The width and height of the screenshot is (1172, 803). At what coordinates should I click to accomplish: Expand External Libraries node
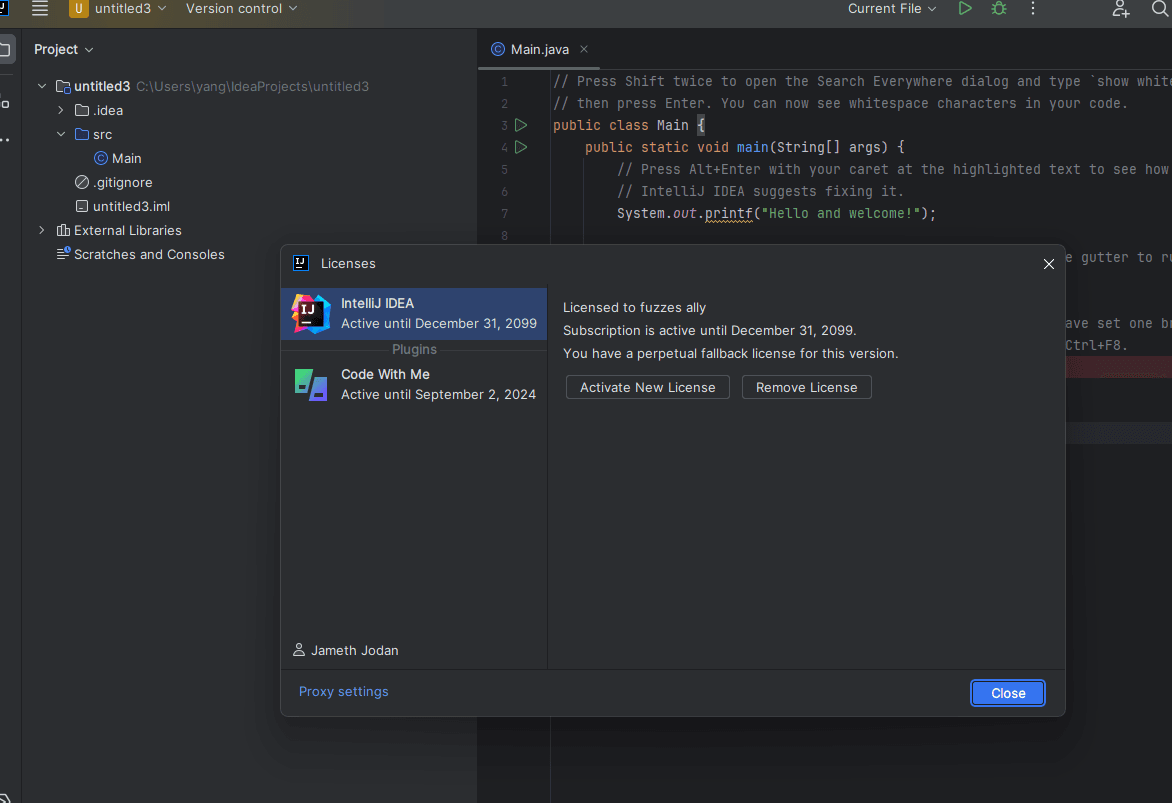[42, 230]
